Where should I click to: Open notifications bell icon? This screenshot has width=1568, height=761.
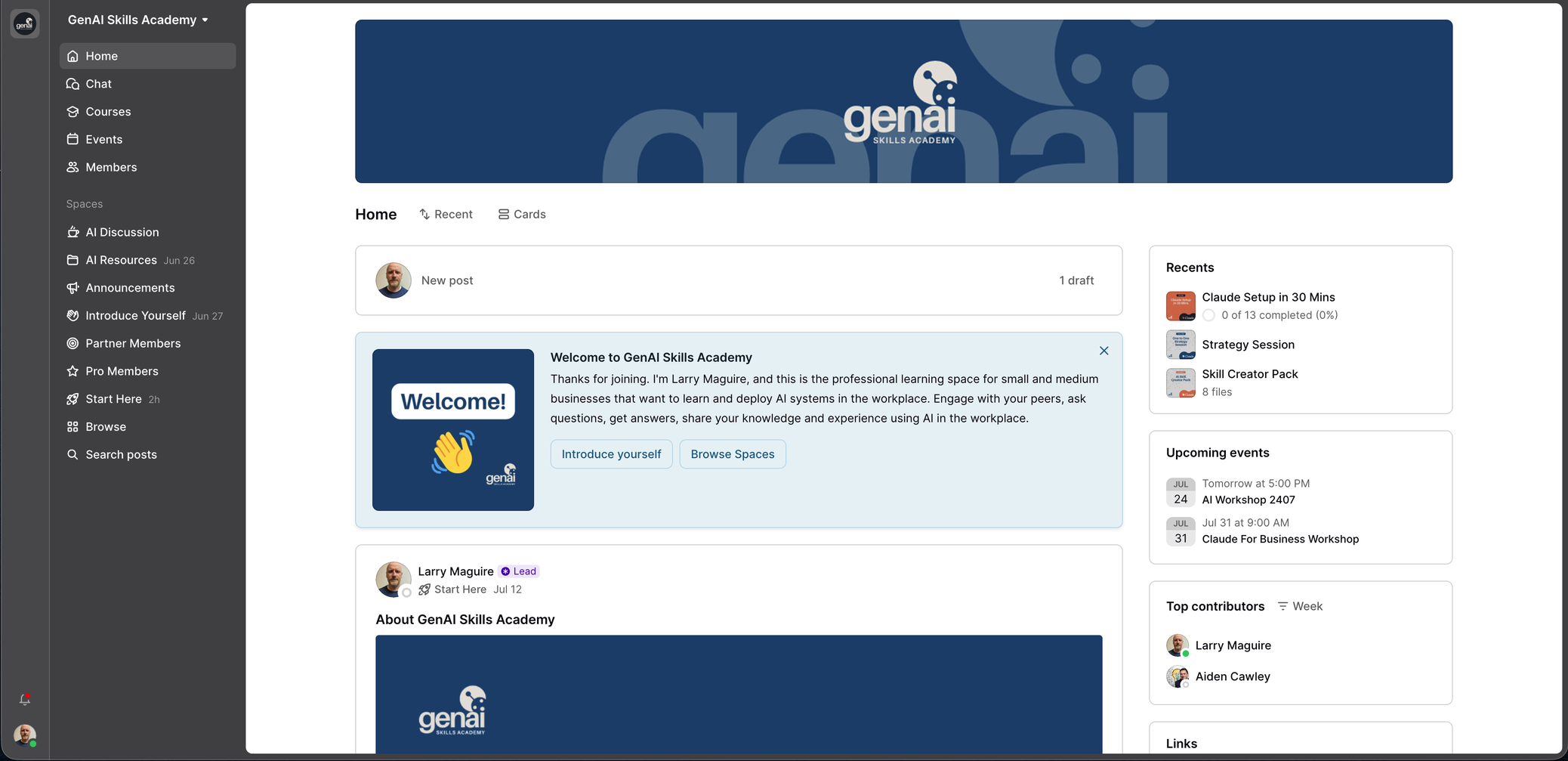click(x=25, y=700)
